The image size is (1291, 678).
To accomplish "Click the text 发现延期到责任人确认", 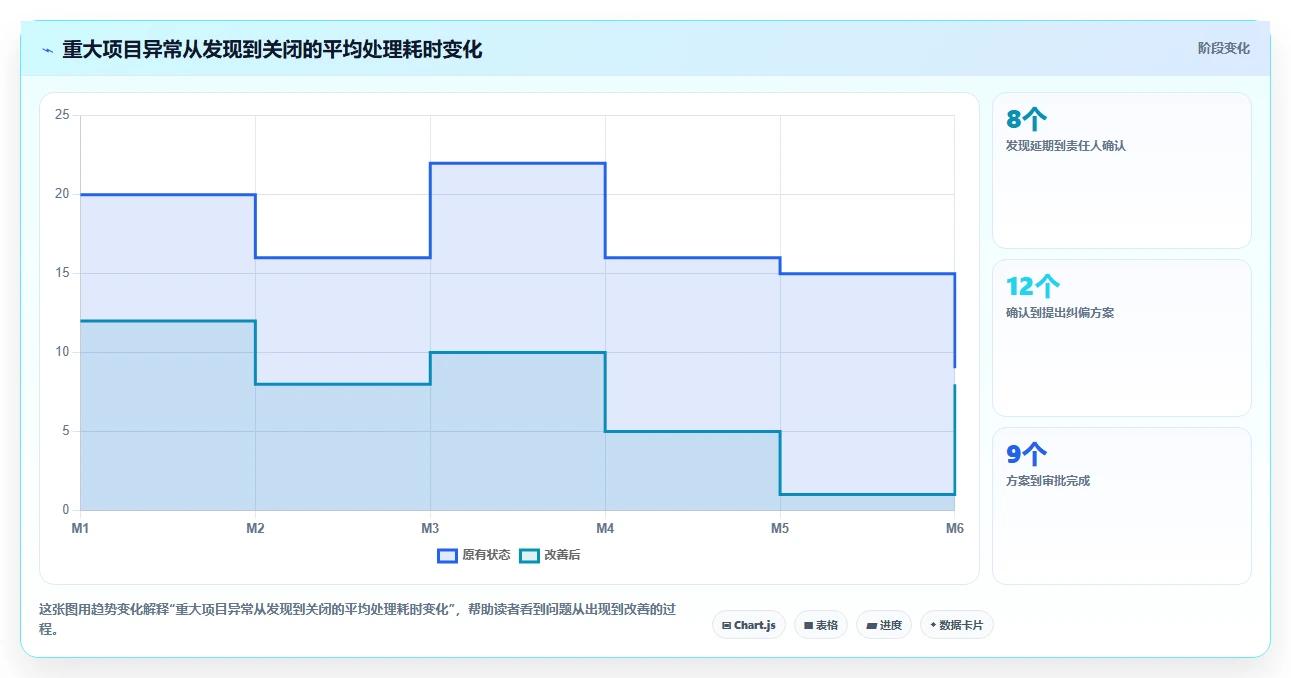I will [x=1066, y=146].
